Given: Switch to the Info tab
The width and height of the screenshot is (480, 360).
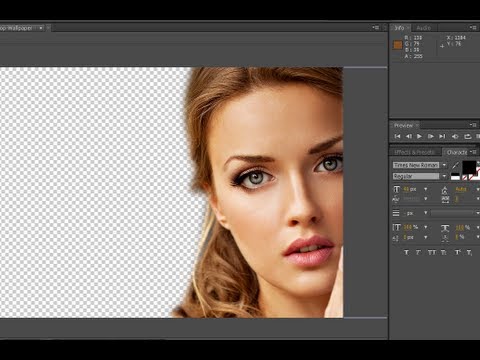Looking at the screenshot, I should (400, 28).
